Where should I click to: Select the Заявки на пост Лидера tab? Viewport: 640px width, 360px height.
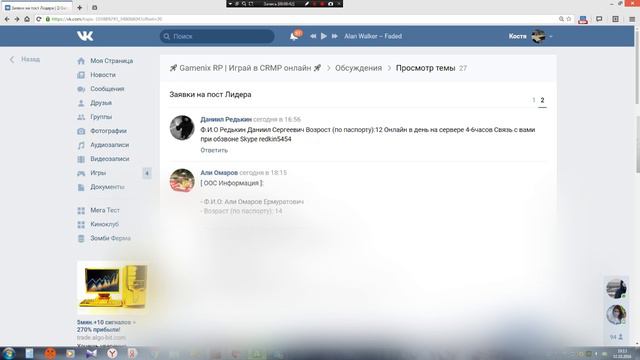click(x=36, y=8)
